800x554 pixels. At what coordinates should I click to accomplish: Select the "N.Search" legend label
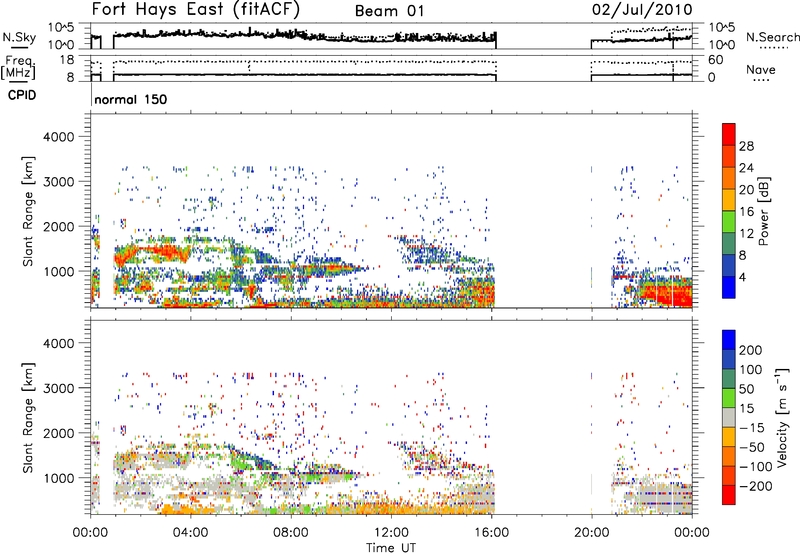point(773,37)
